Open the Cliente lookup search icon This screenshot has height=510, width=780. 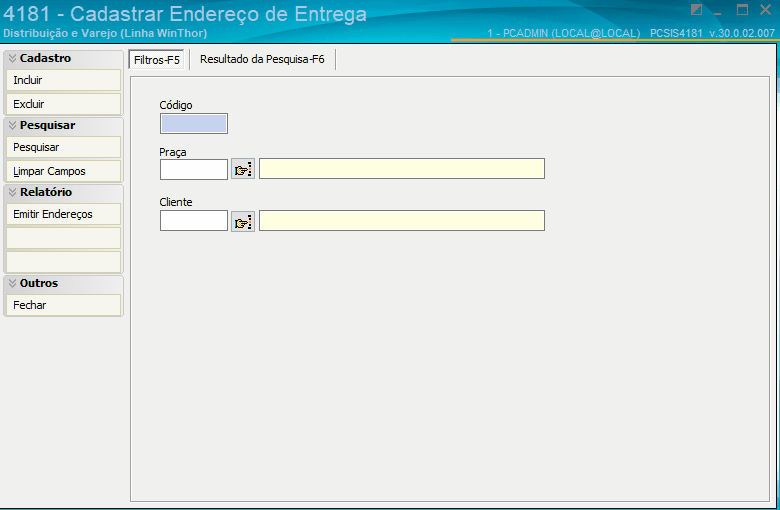(243, 221)
